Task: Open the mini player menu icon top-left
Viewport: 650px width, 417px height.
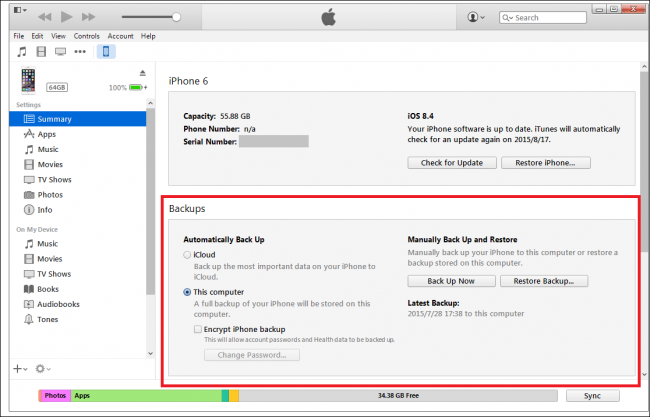Action: pyautogui.click(x=20, y=10)
